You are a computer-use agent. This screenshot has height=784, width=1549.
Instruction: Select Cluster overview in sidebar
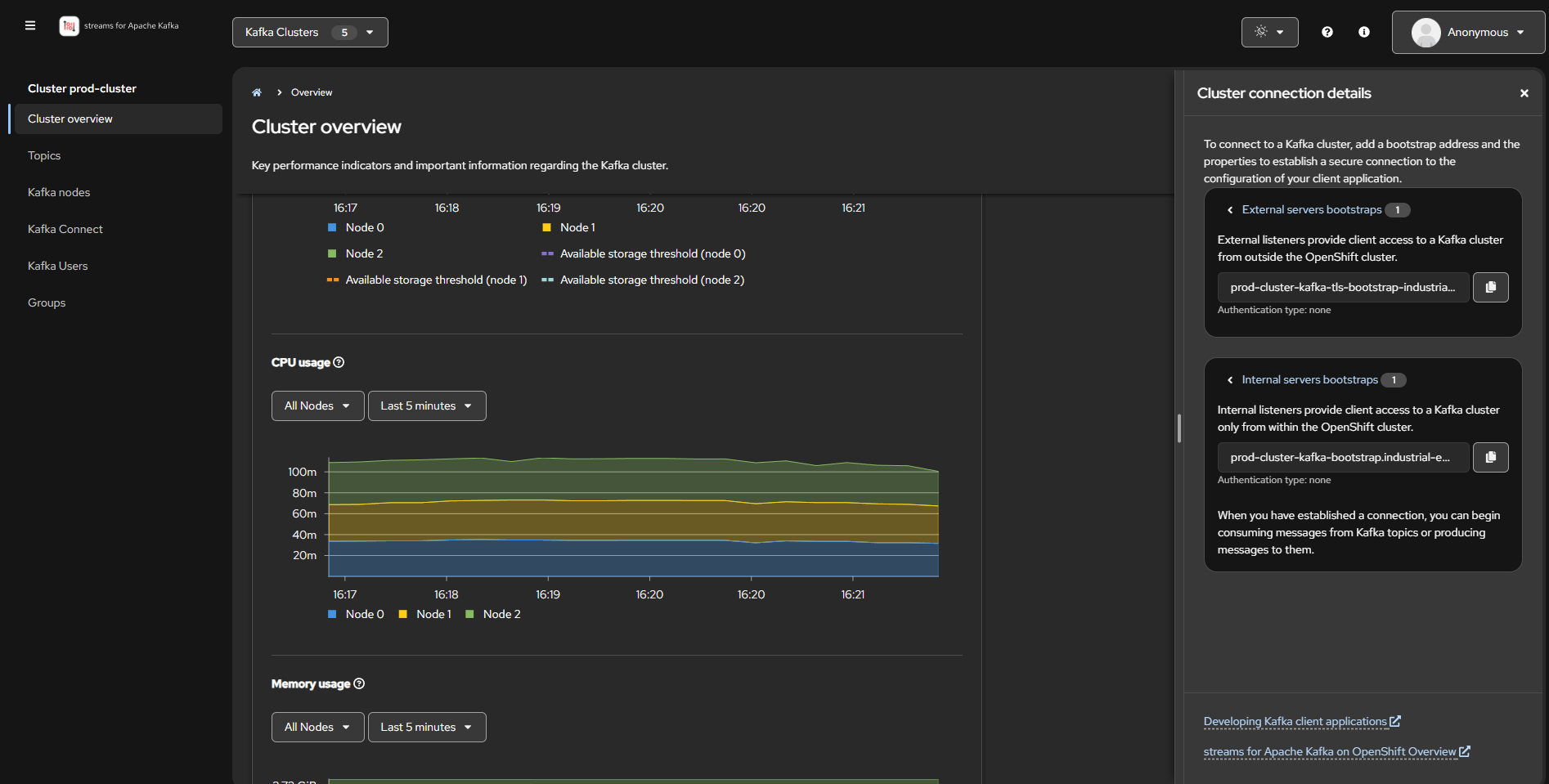(119, 119)
